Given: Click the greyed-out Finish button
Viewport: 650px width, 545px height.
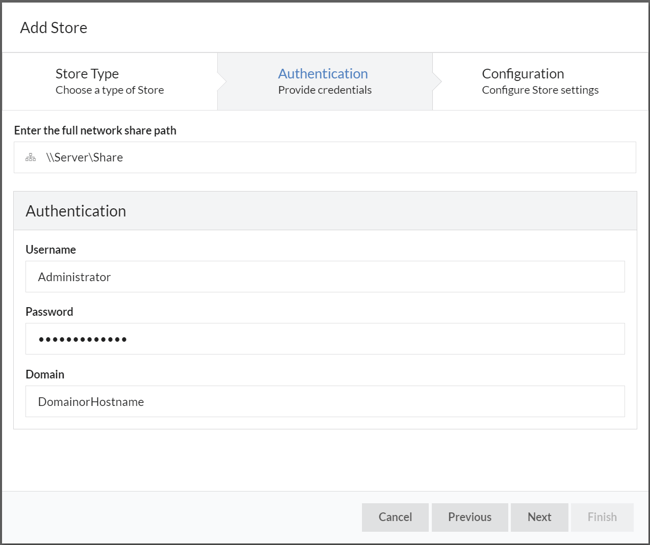Looking at the screenshot, I should tap(602, 517).
